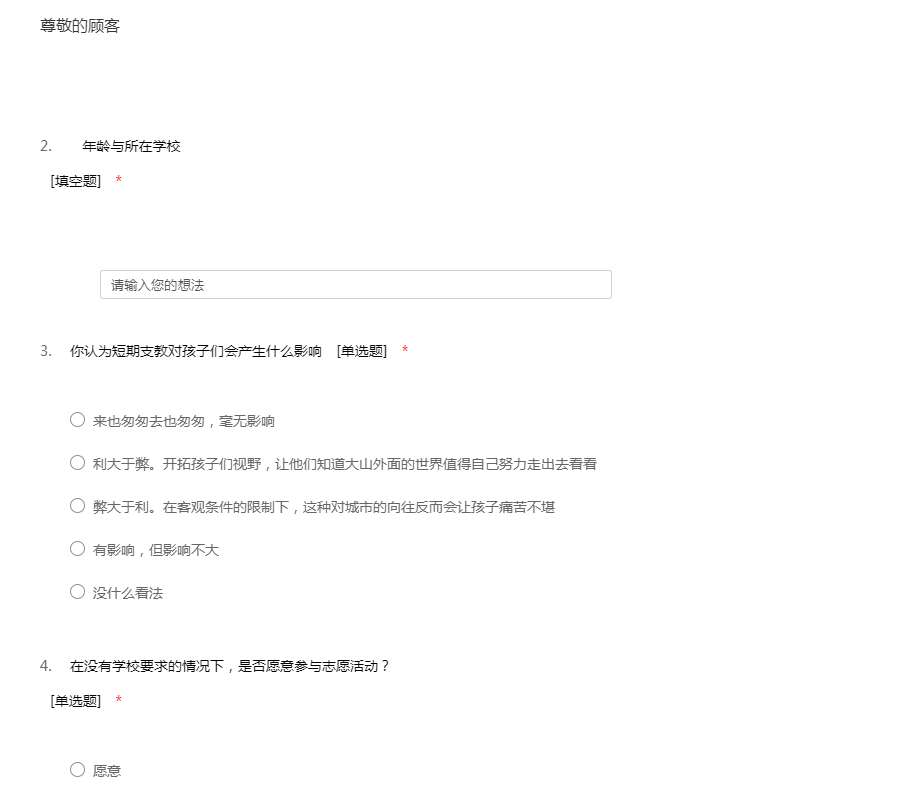
Task: Click the text field "请输入您的想法"
Action: click(355, 285)
